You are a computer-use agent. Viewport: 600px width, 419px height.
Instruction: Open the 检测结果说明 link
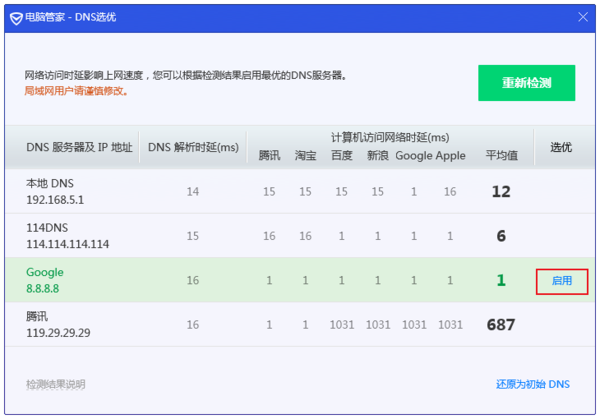click(56, 384)
